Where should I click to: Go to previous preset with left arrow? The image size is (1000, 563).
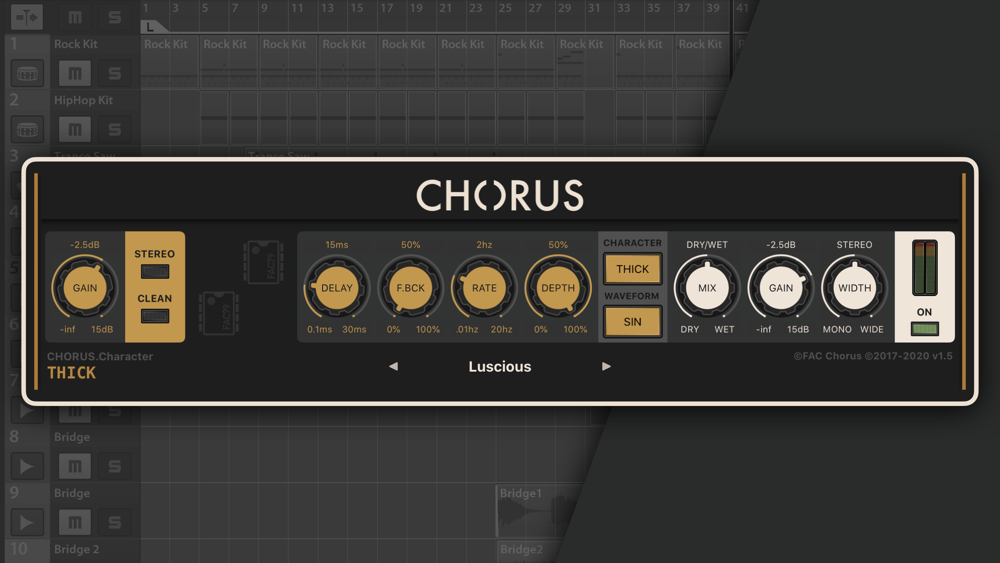point(393,366)
